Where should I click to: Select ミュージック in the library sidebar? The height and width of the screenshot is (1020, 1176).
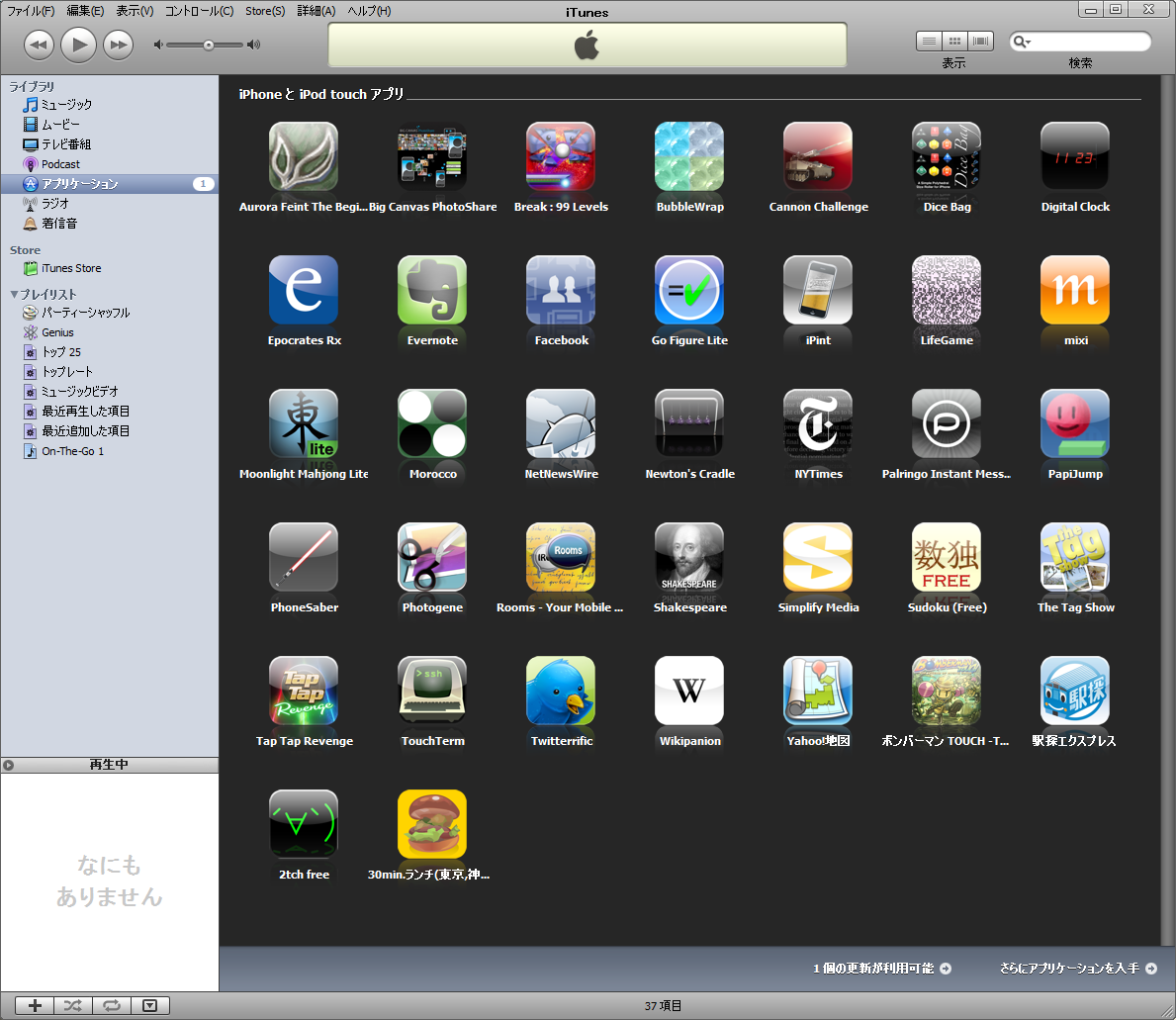click(x=110, y=104)
